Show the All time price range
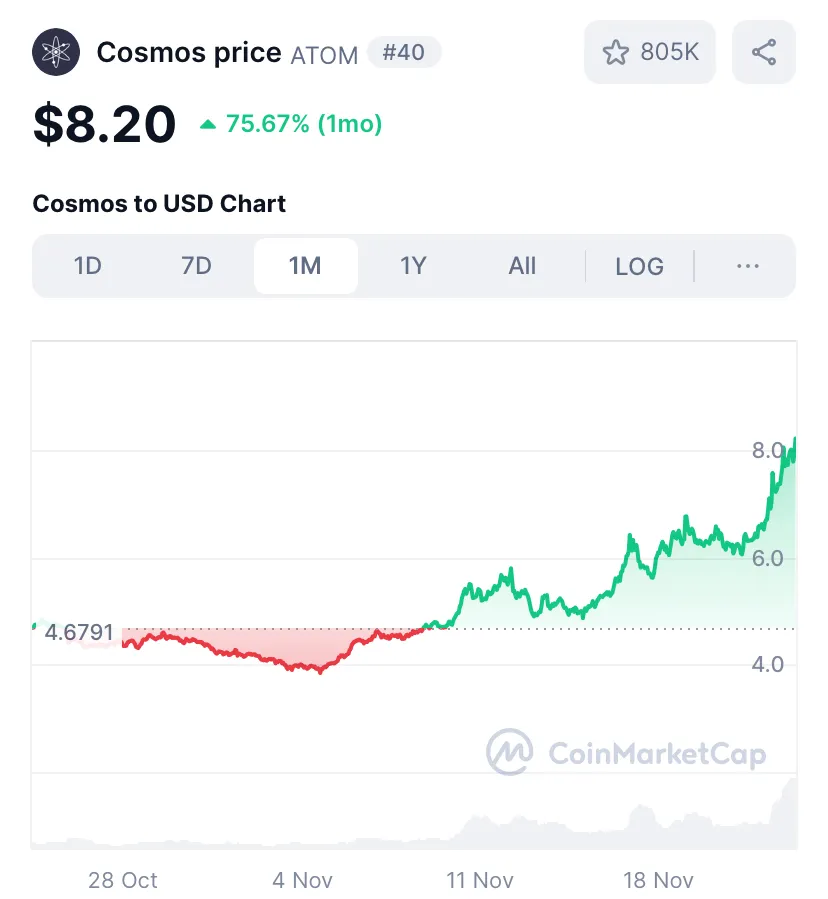Image resolution: width=828 pixels, height=899 pixels. pos(522,266)
